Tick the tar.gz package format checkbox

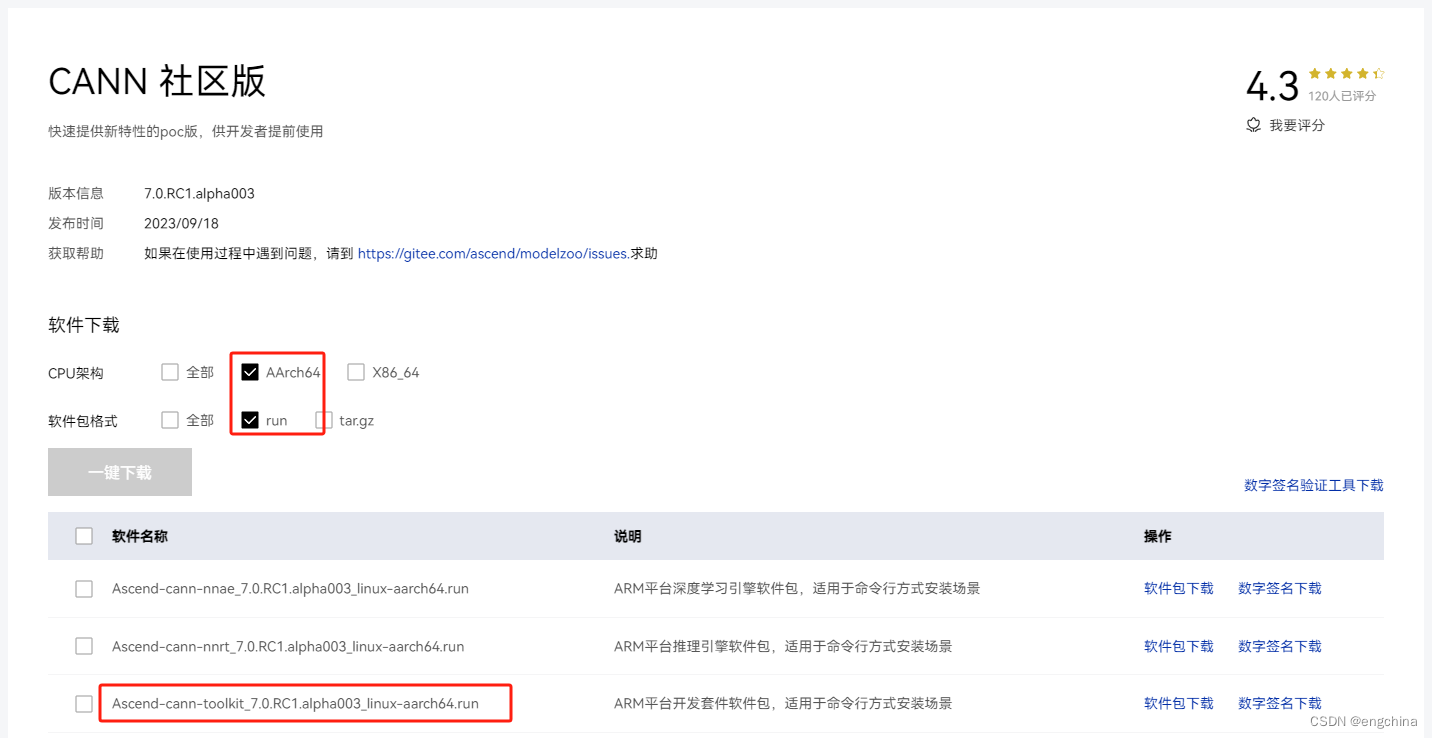(x=324, y=420)
